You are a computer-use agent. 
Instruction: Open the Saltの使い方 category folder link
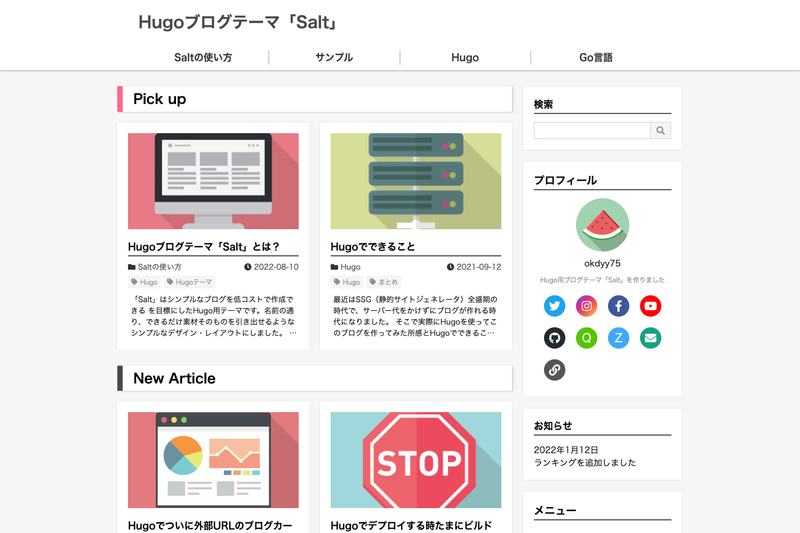pos(155,267)
